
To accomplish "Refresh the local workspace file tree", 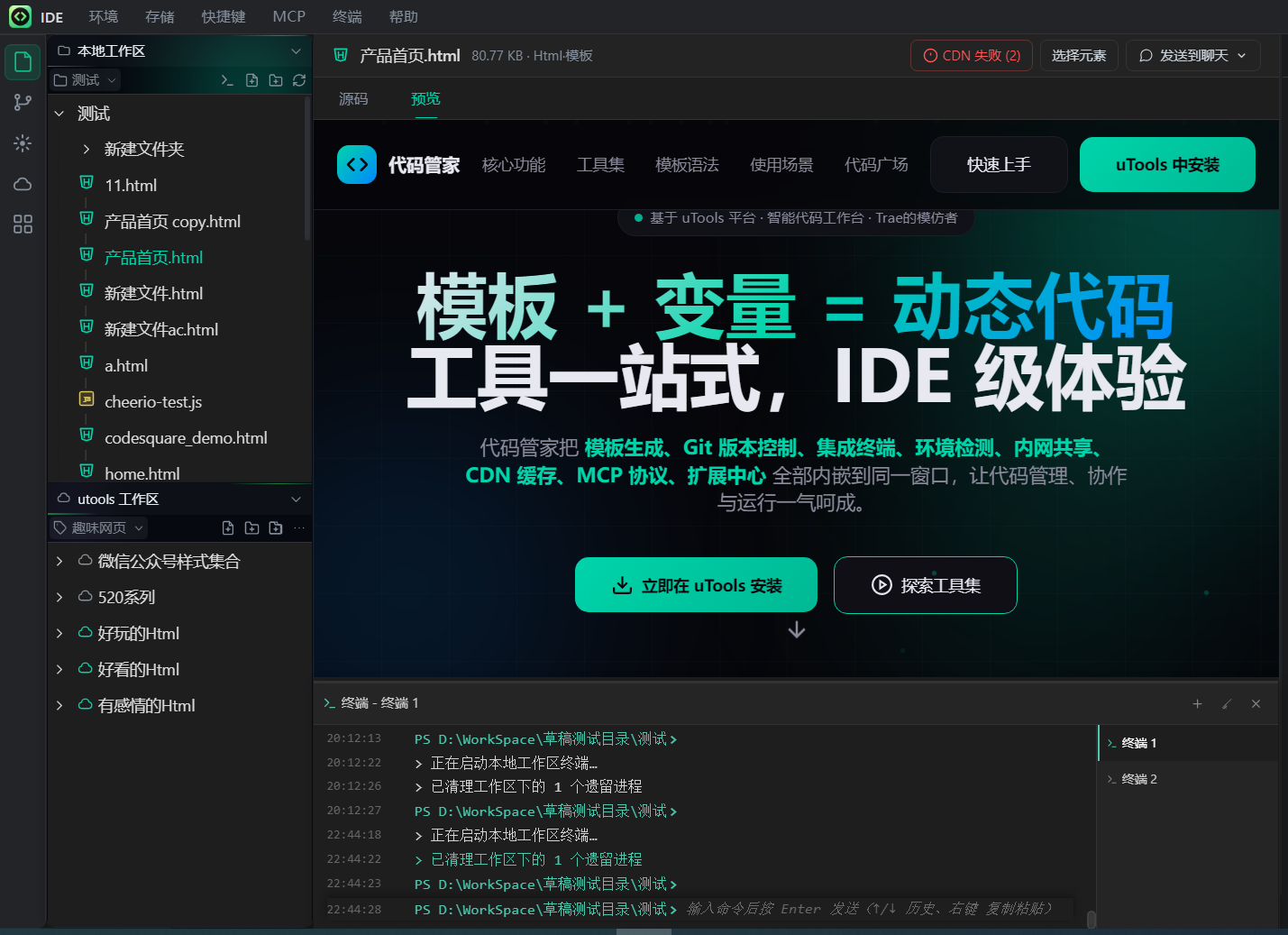I will 299,80.
